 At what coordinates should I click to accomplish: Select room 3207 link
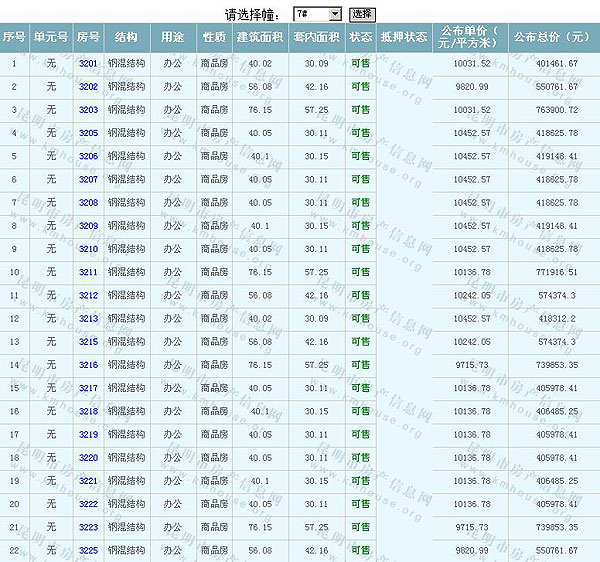(88, 179)
